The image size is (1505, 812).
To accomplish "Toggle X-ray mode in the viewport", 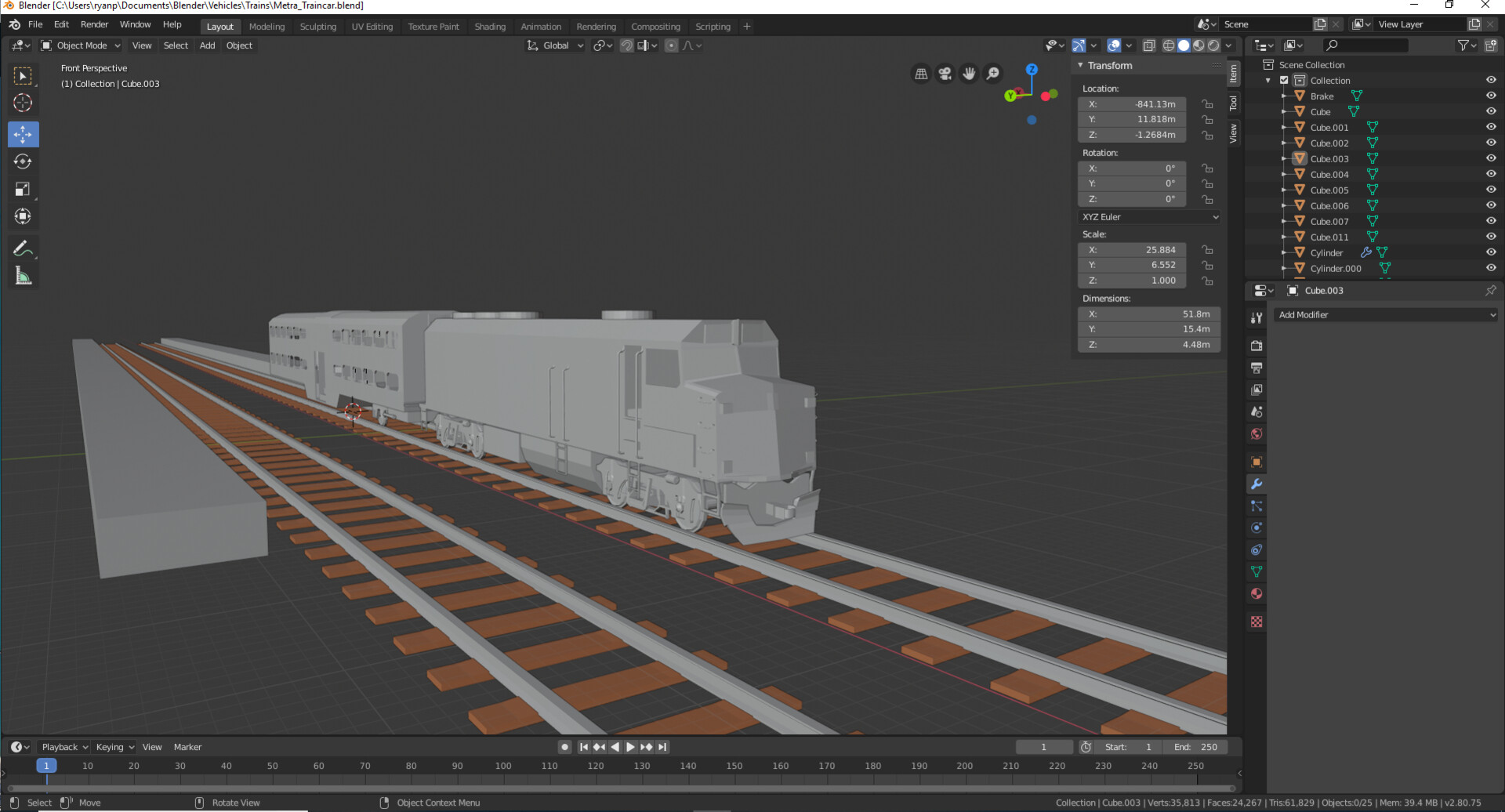I will coord(1149,45).
